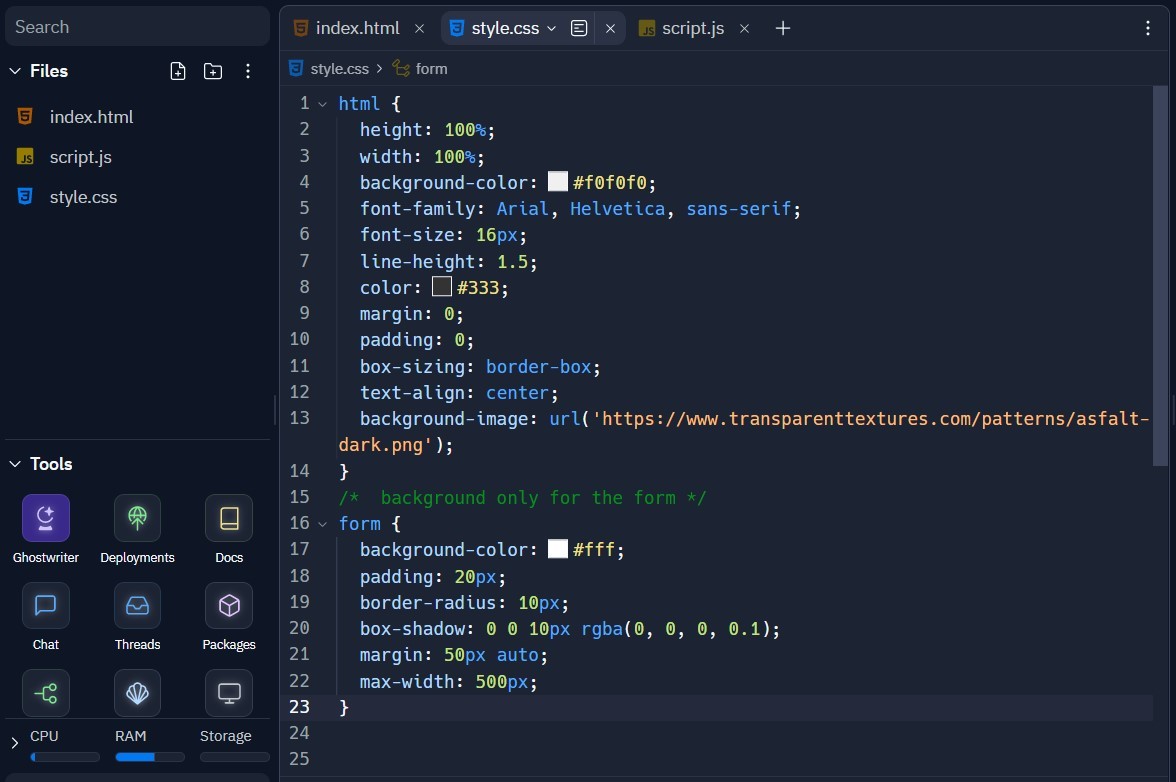1176x782 pixels.
Task: Click the style.css tab layout icon
Action: click(578, 28)
